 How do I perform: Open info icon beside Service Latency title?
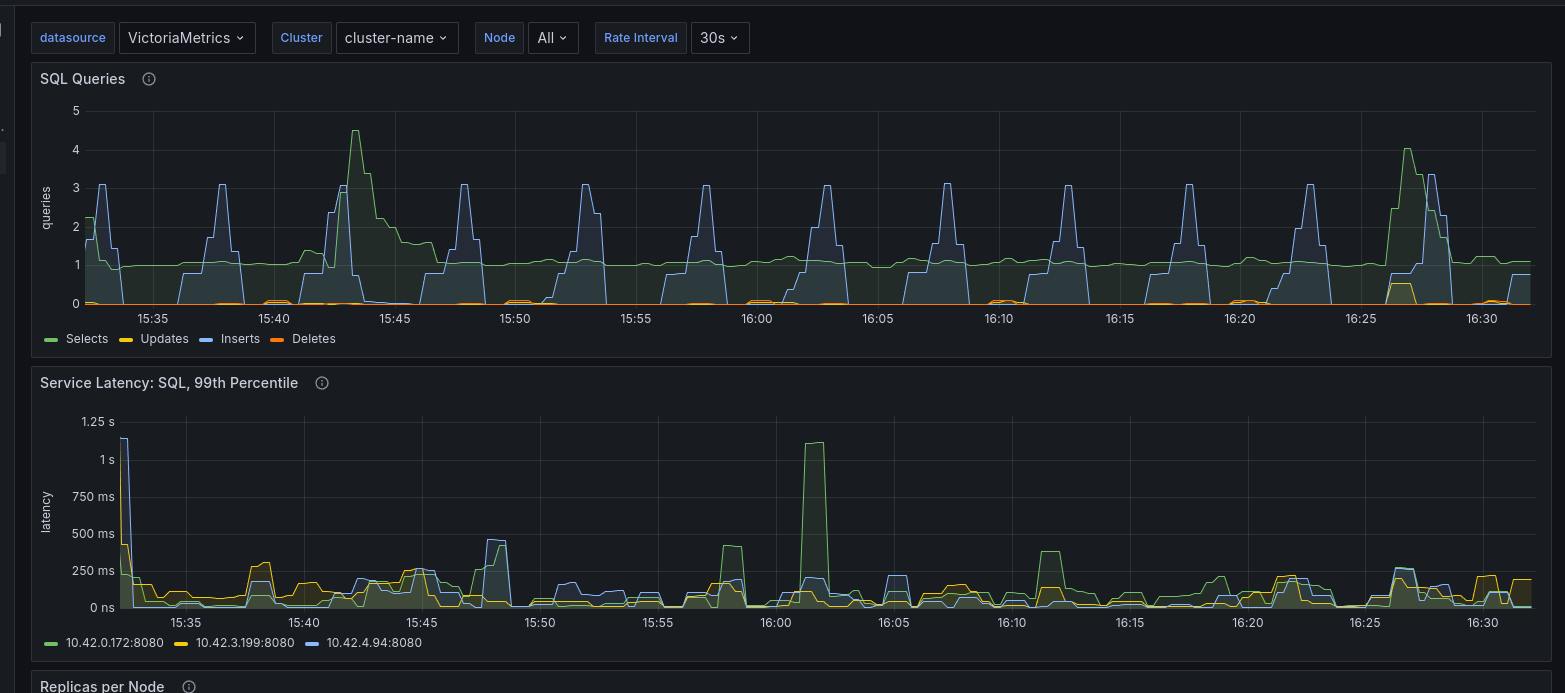(322, 383)
